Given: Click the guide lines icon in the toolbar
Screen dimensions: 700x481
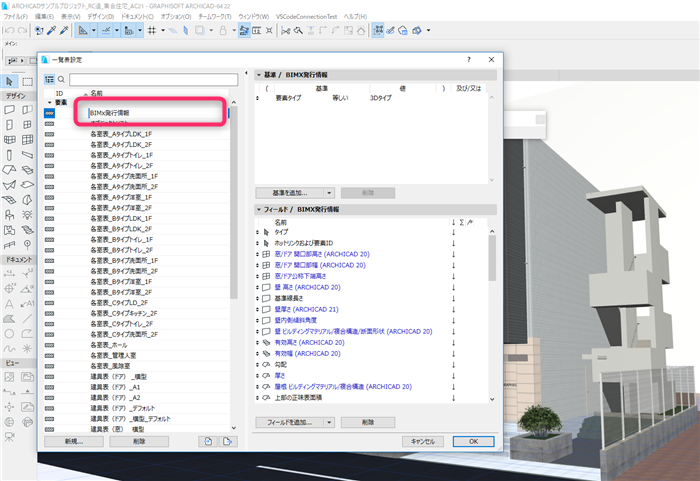Looking at the screenshot, I should [106, 30].
